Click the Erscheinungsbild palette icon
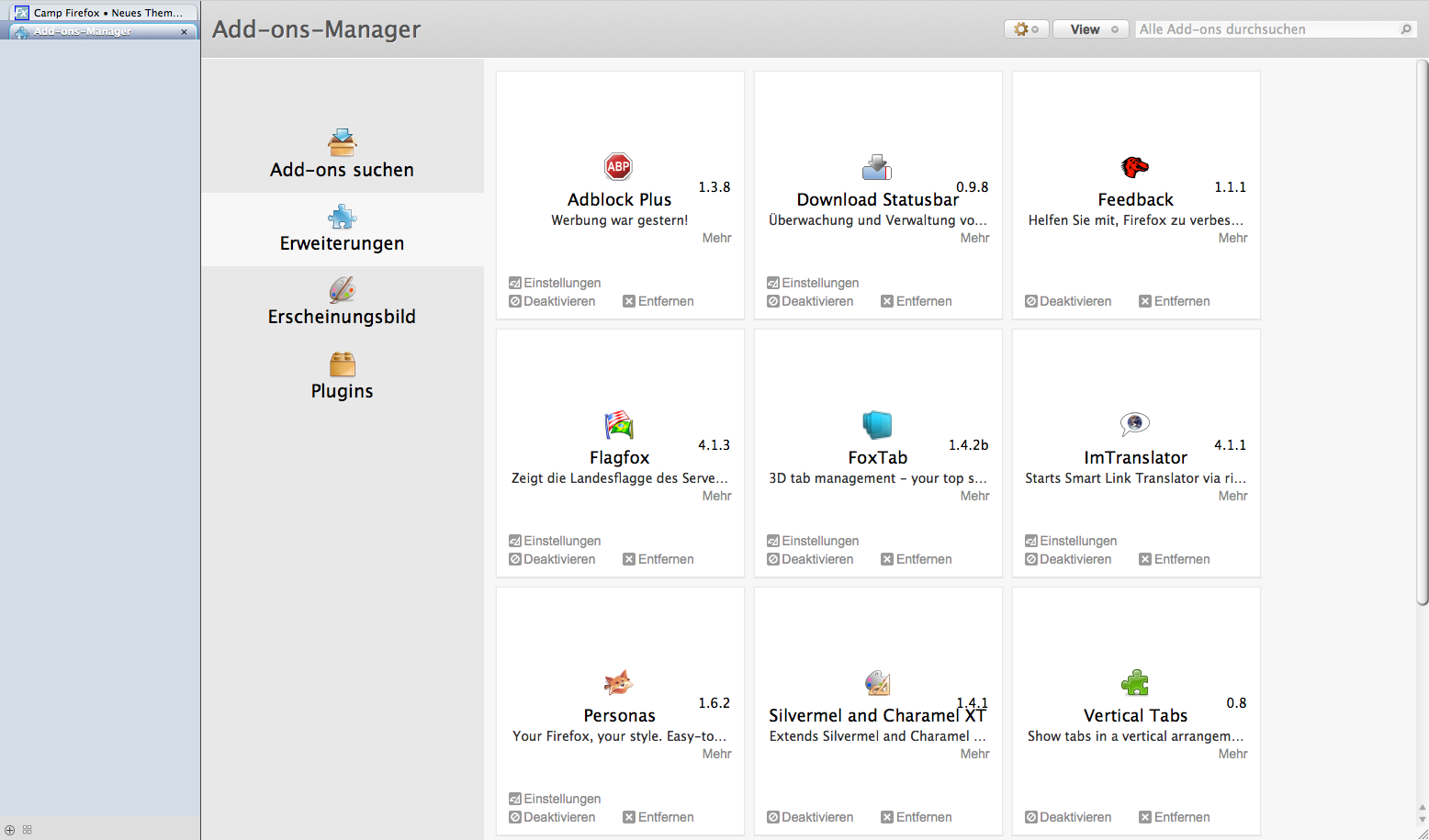 342,290
